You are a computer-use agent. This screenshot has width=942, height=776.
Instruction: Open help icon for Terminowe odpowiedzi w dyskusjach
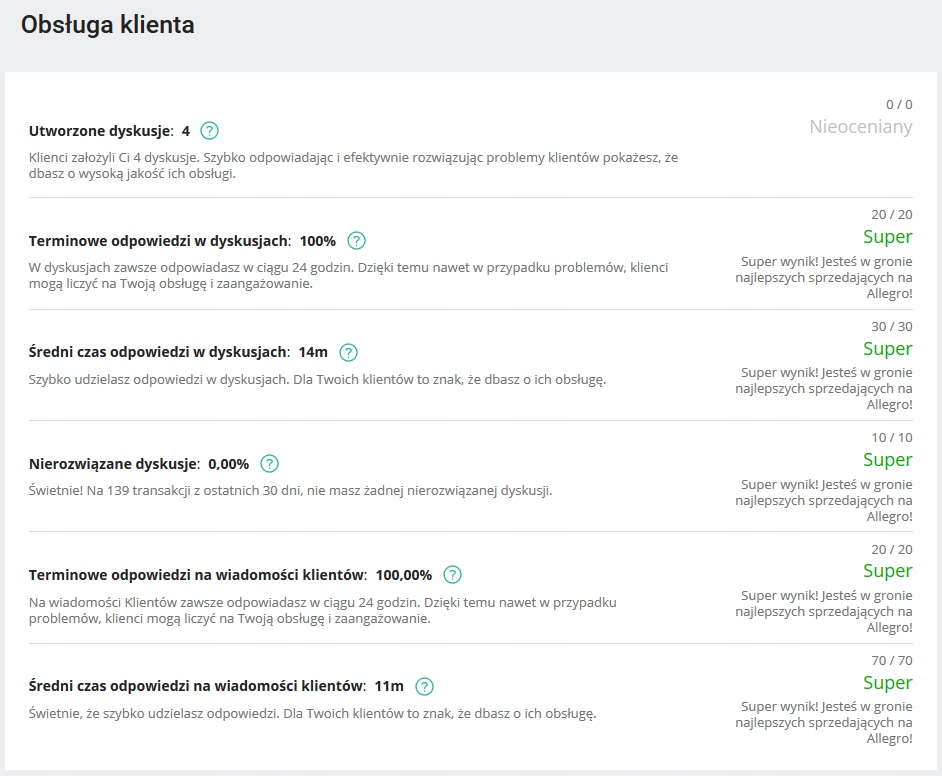click(356, 241)
